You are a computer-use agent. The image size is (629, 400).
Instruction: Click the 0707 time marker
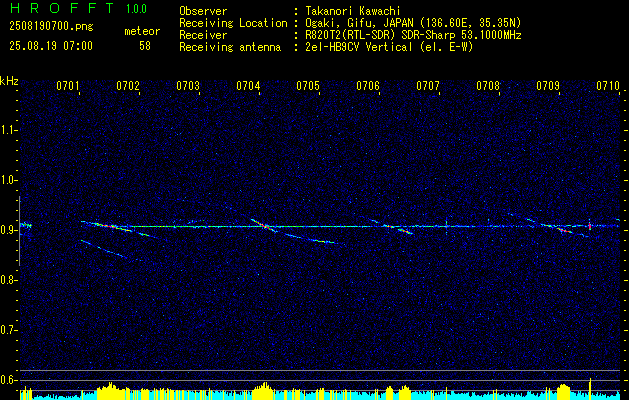pyautogui.click(x=428, y=85)
